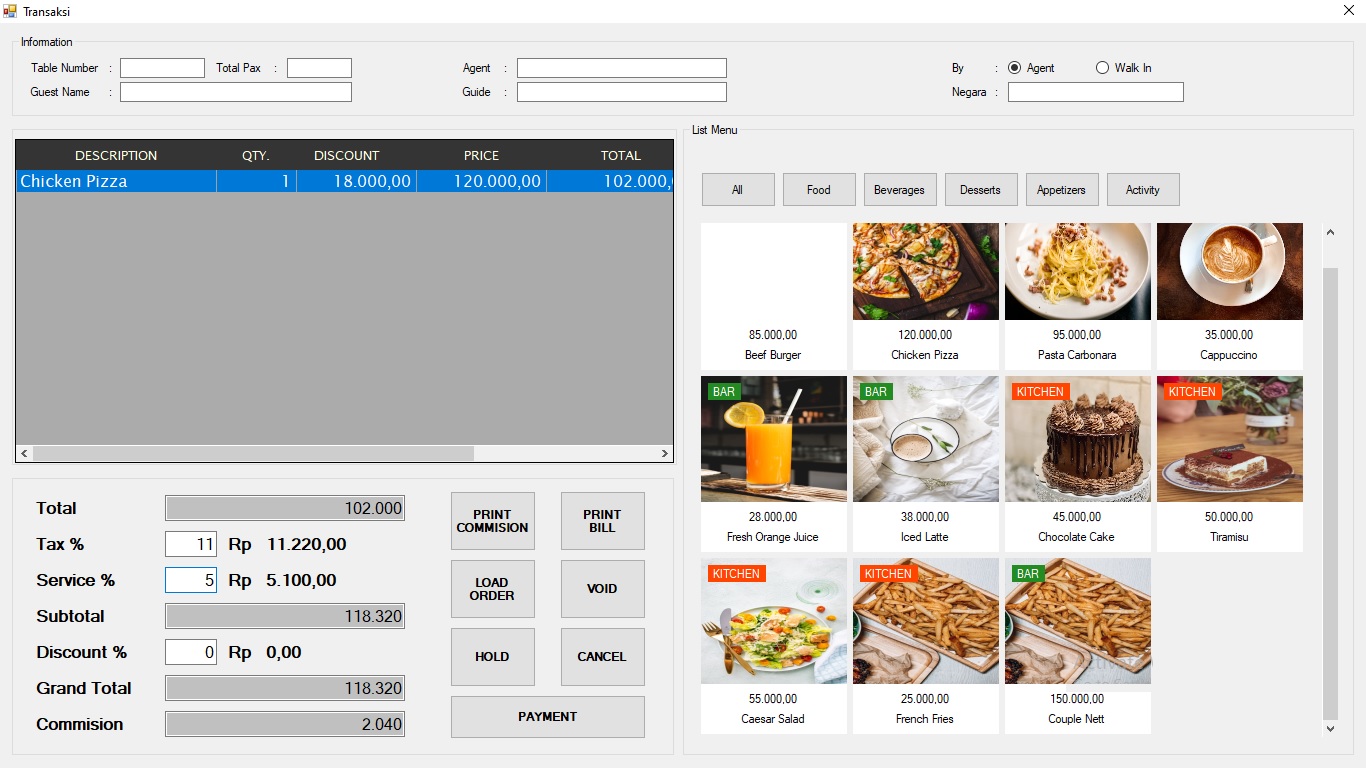Filter menu by Beverages category
This screenshot has width=1366, height=768.
point(899,190)
